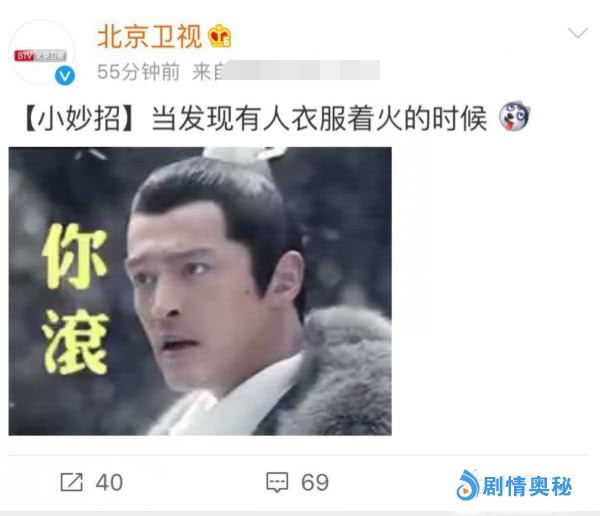The width and height of the screenshot is (600, 516).
Task: Click the blurred post source text
Action: (301, 70)
